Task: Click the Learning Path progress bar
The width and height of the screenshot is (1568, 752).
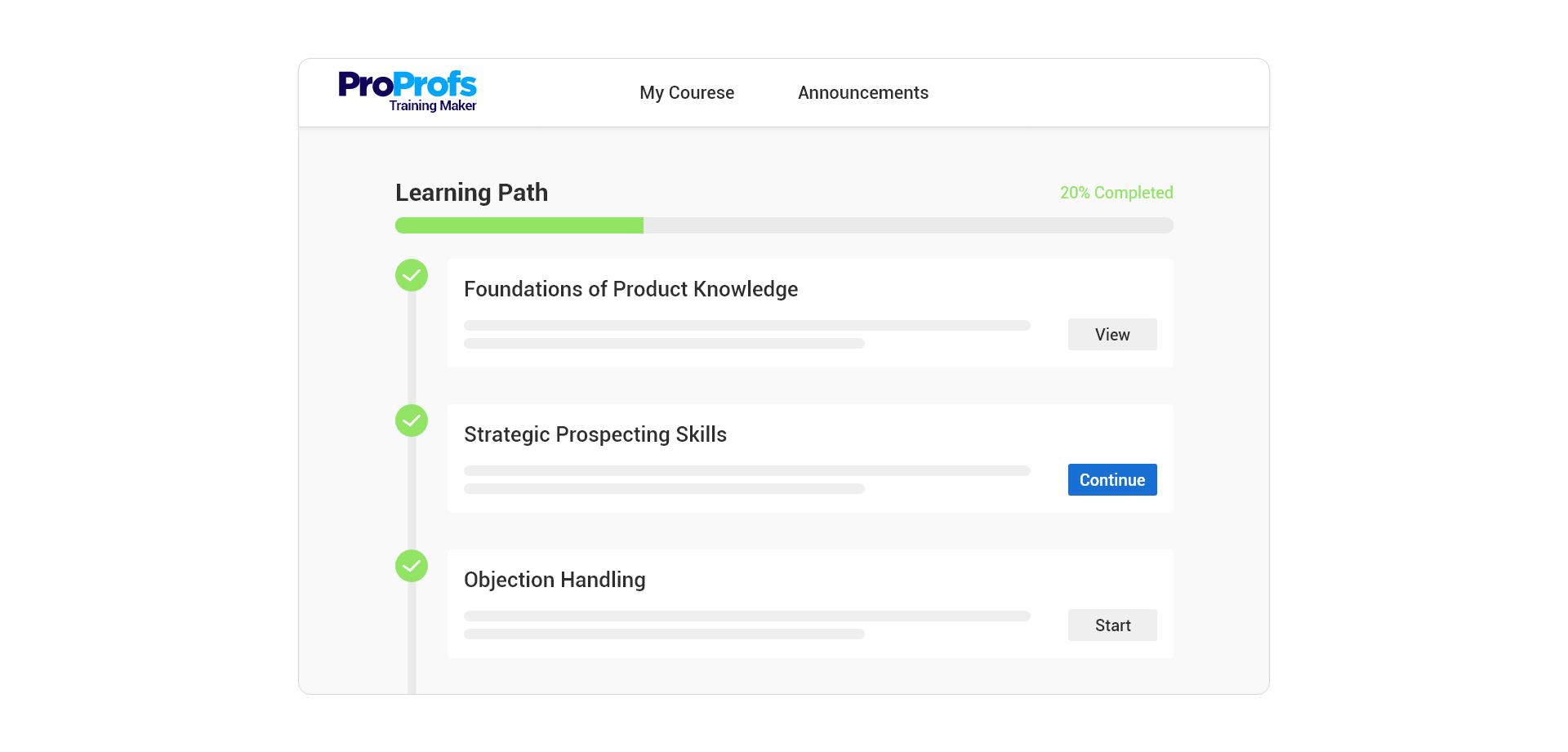Action: click(x=784, y=225)
